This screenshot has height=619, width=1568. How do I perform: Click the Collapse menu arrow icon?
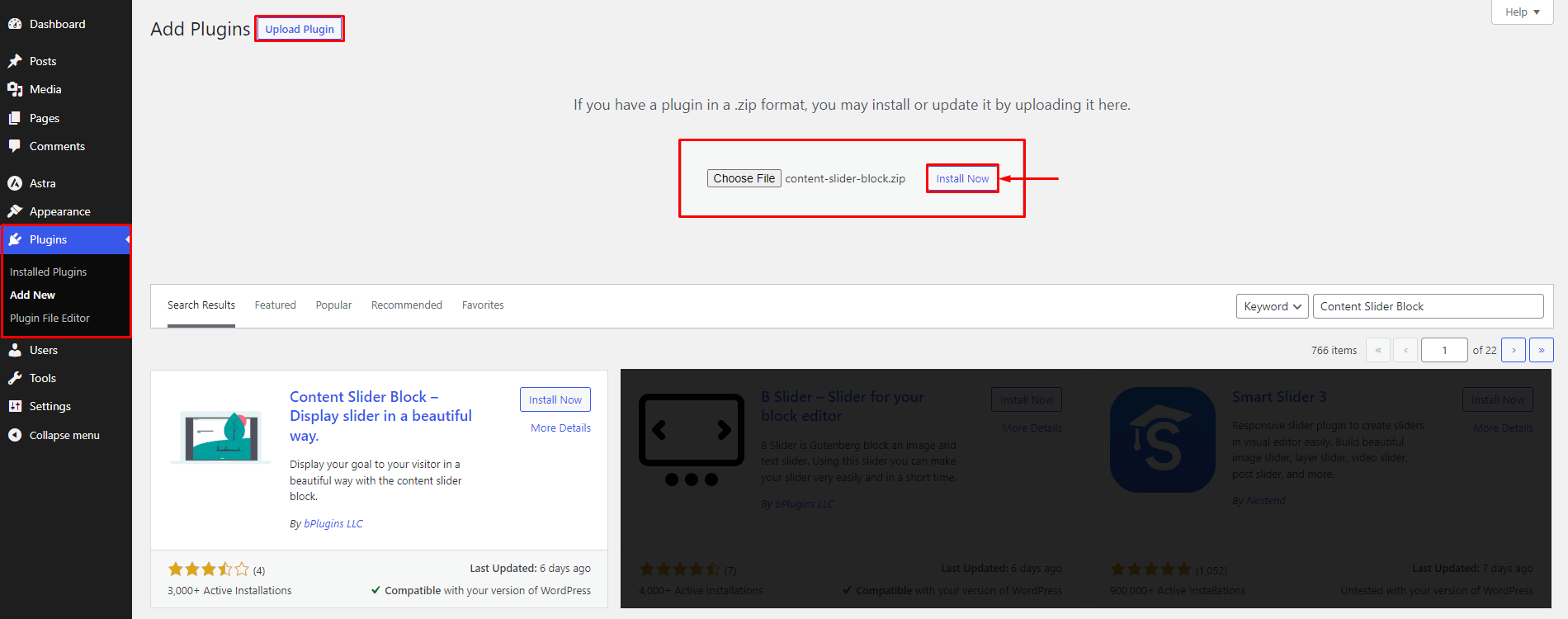coord(15,435)
